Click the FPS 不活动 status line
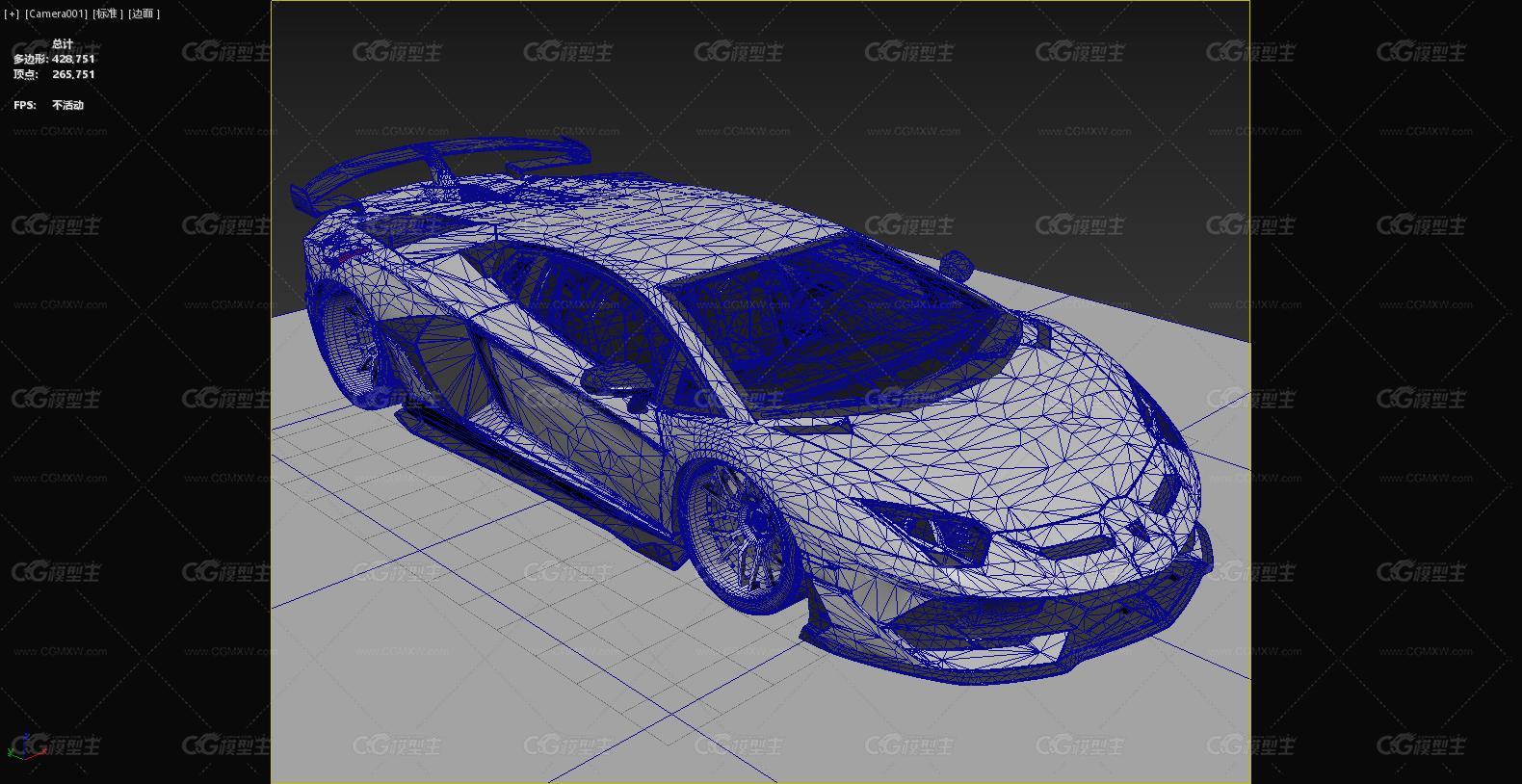This screenshot has height=784, width=1522. point(48,105)
